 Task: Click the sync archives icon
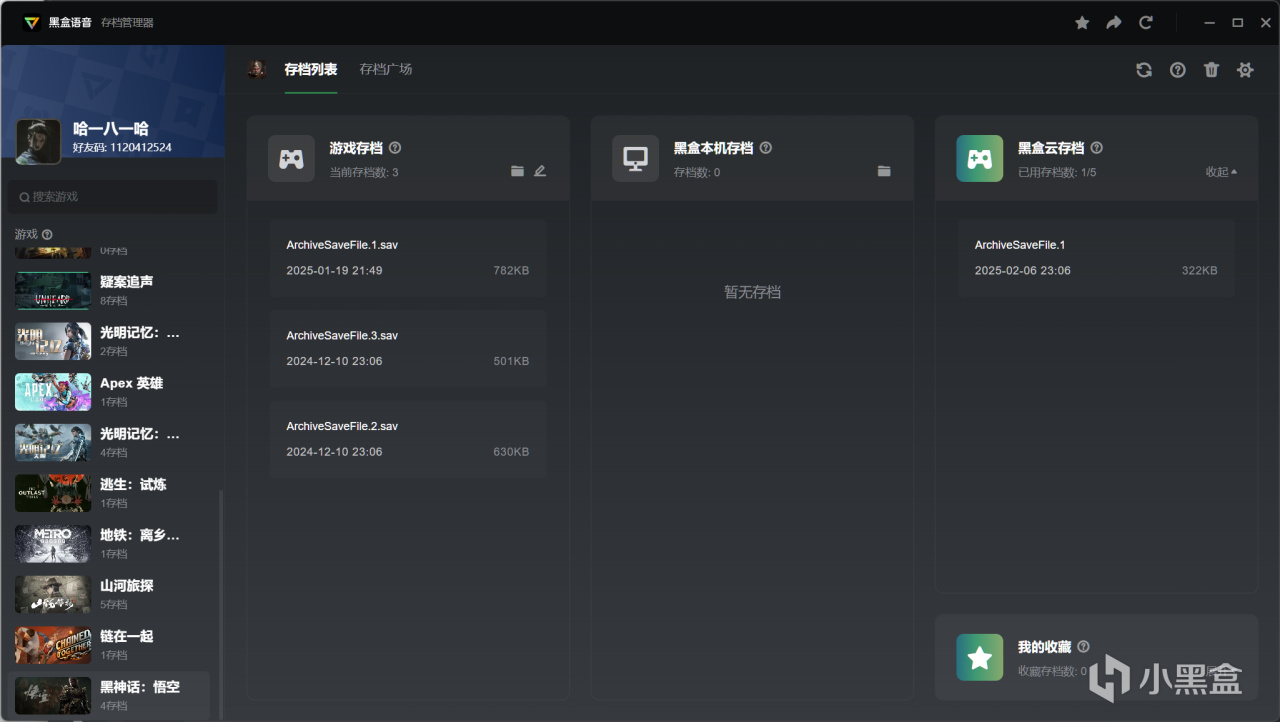pos(1144,70)
